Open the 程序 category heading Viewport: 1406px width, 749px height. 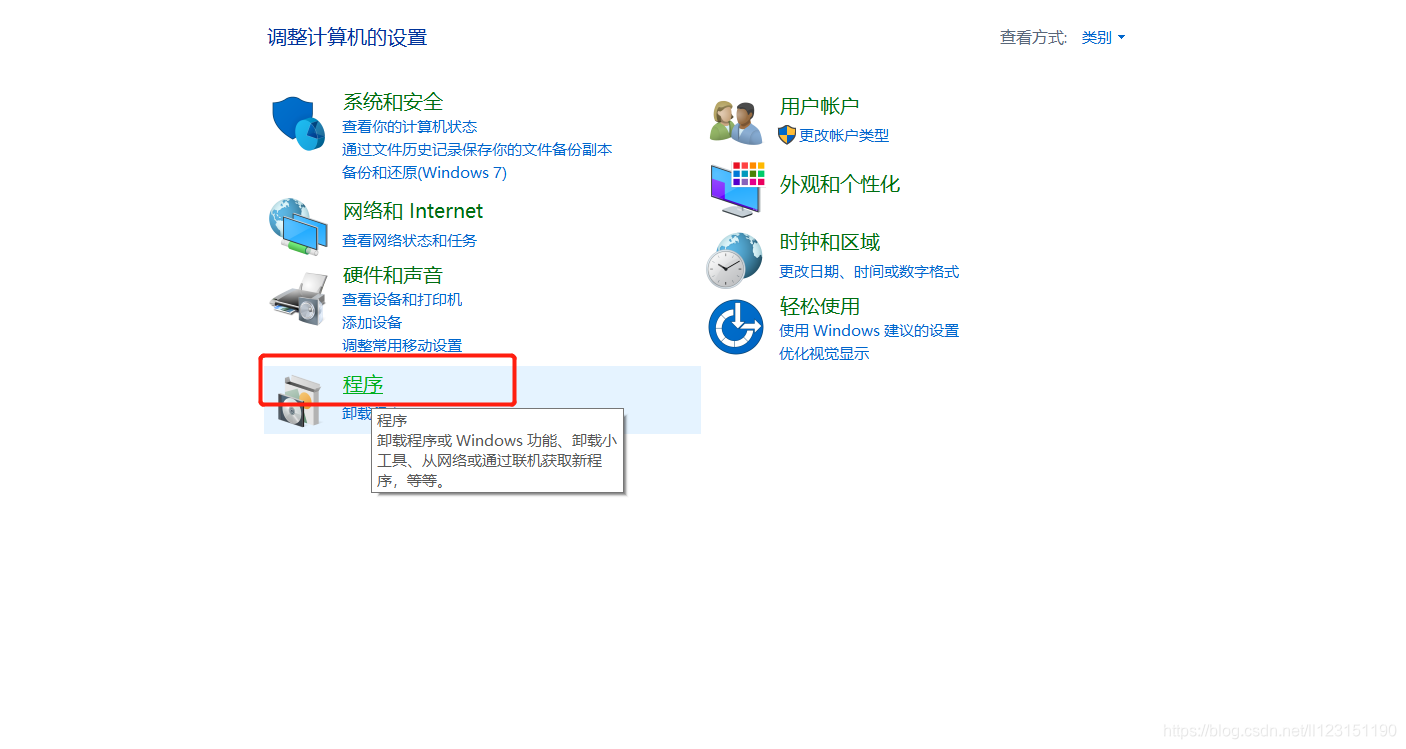click(x=363, y=385)
